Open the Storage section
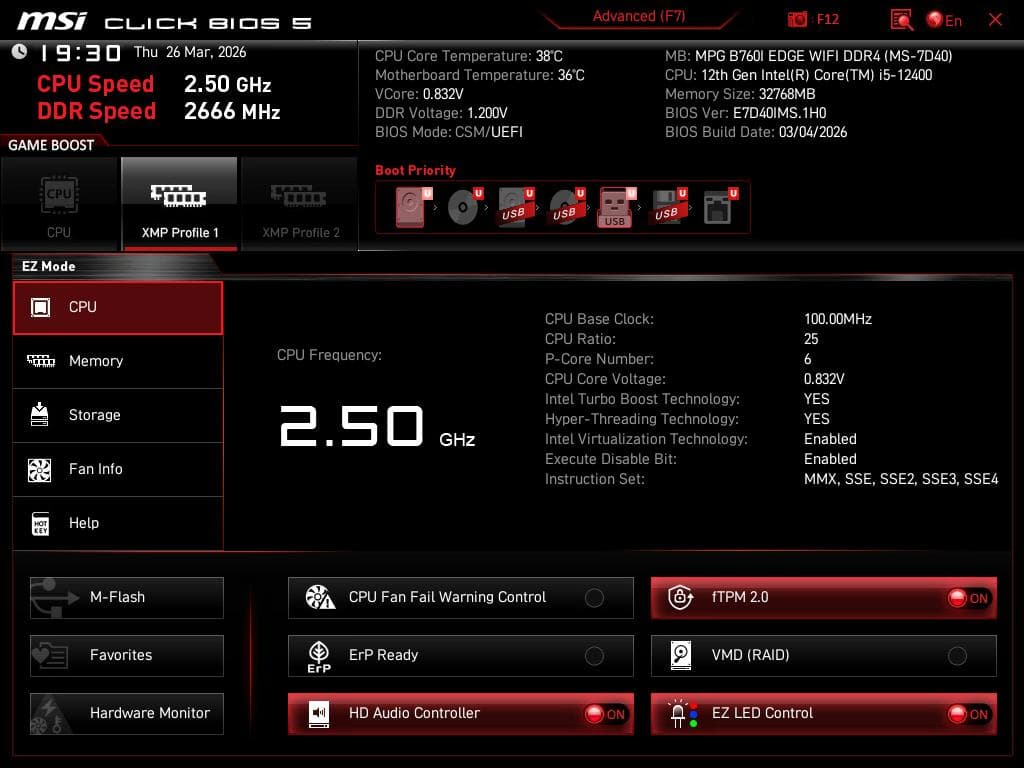This screenshot has width=1024, height=768. 118,415
